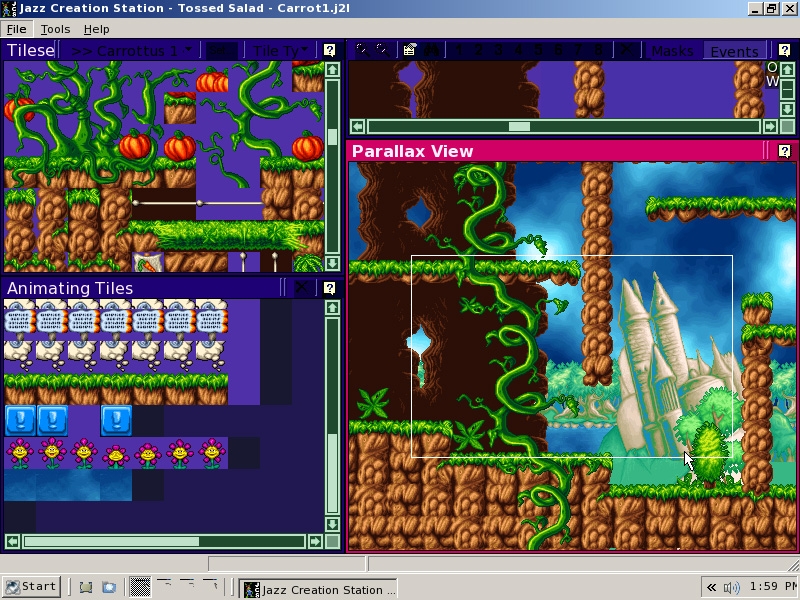Expand the system tray with double-arrow icon
Image resolution: width=800 pixels, height=600 pixels.
(x=711, y=588)
